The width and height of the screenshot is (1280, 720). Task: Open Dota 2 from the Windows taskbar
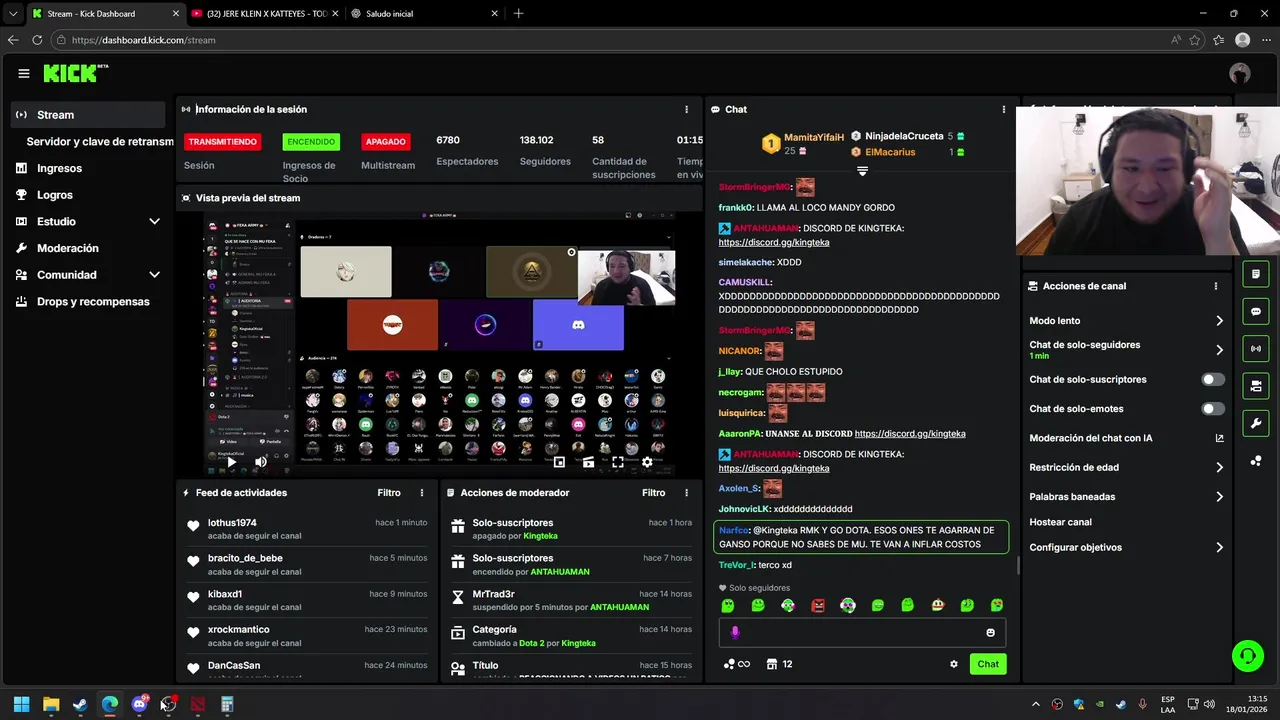197,704
